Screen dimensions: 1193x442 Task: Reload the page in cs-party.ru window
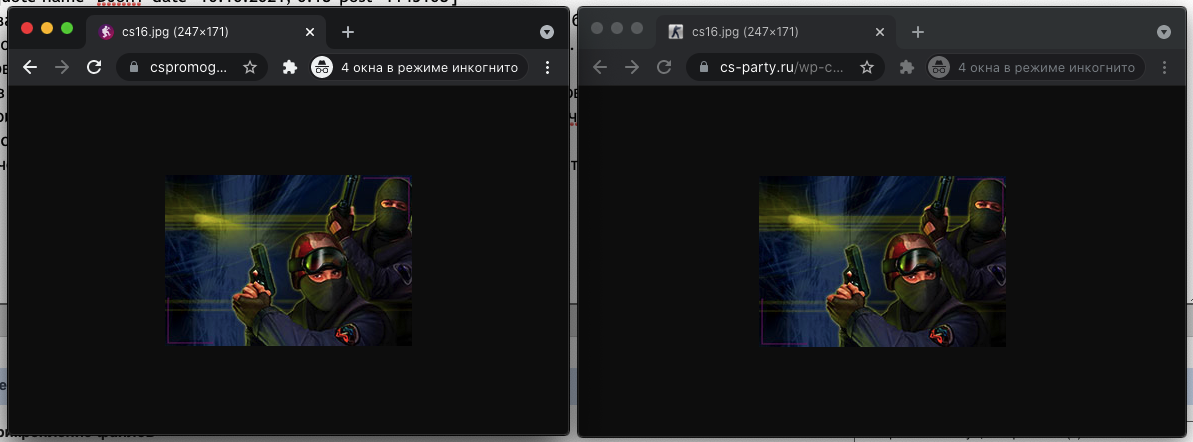(x=663, y=68)
